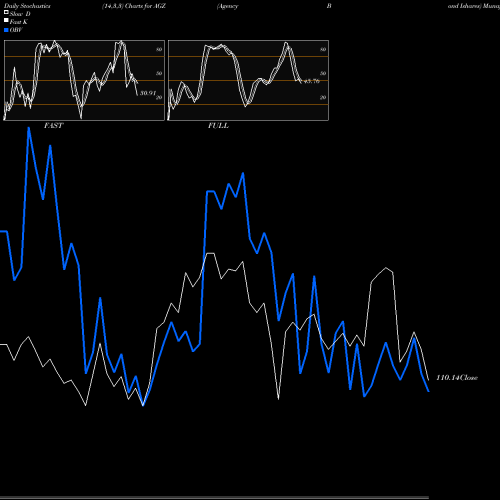Open the FAST stochastic chart panel
Screen dimensions: 500x500
point(84,80)
